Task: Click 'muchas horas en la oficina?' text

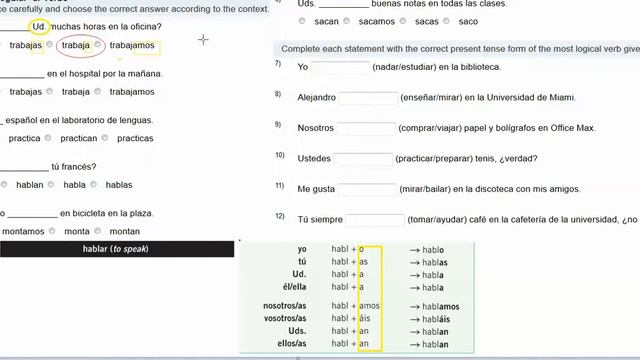Action: (x=106, y=27)
